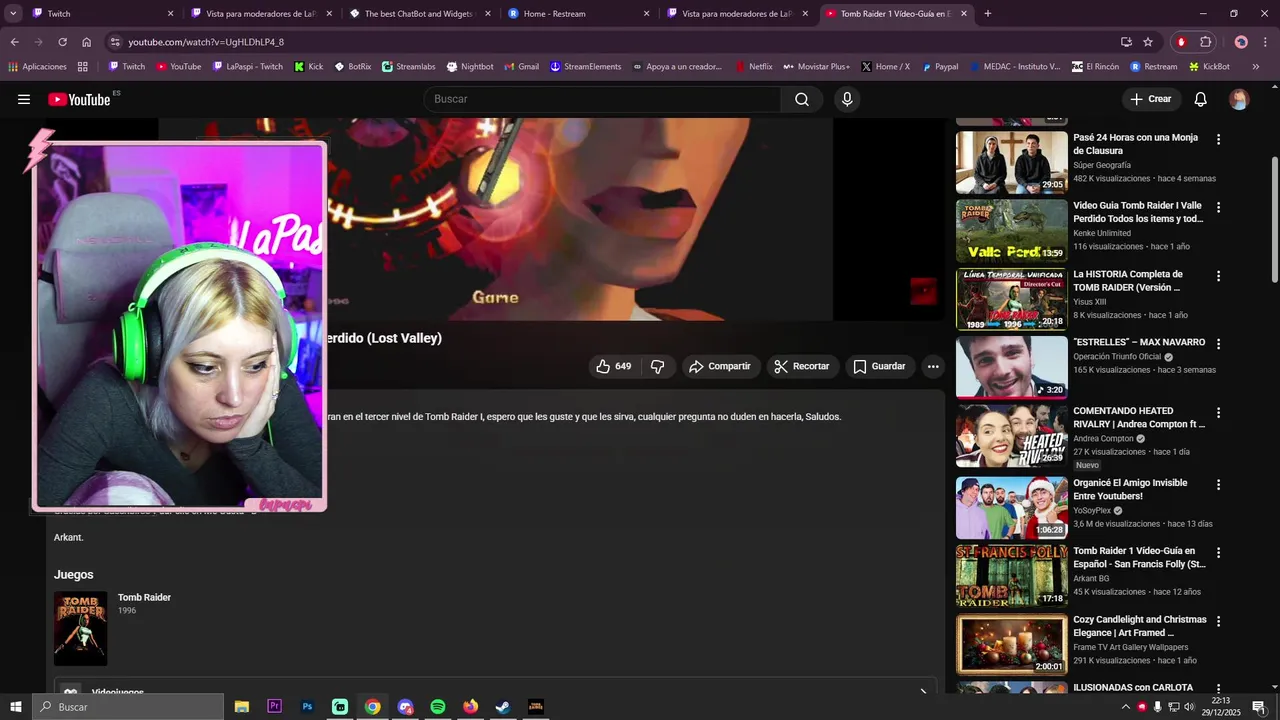Open Spotify from taskbar
The image size is (1280, 720).
pos(438,707)
